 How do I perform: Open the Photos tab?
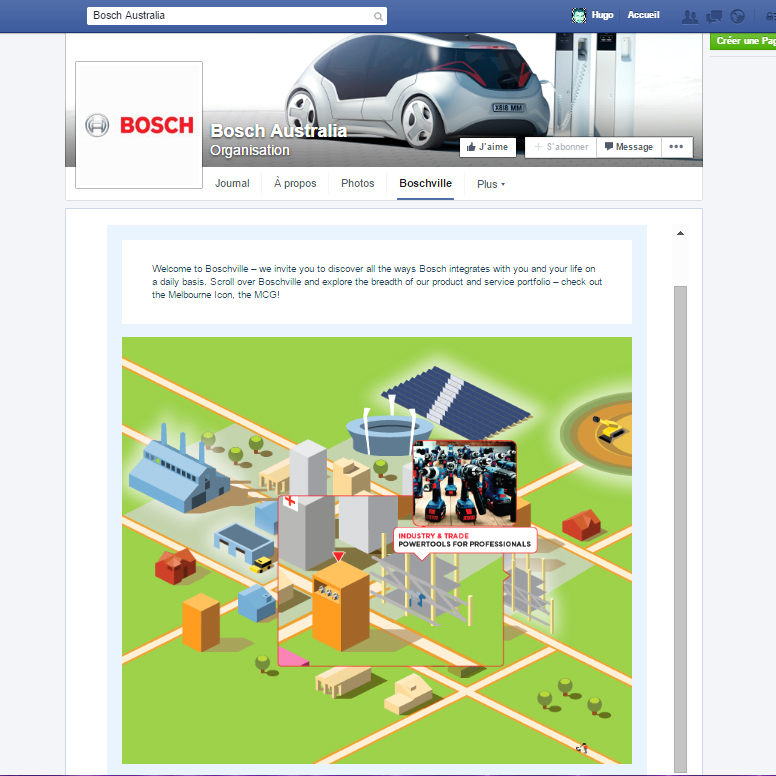357,183
